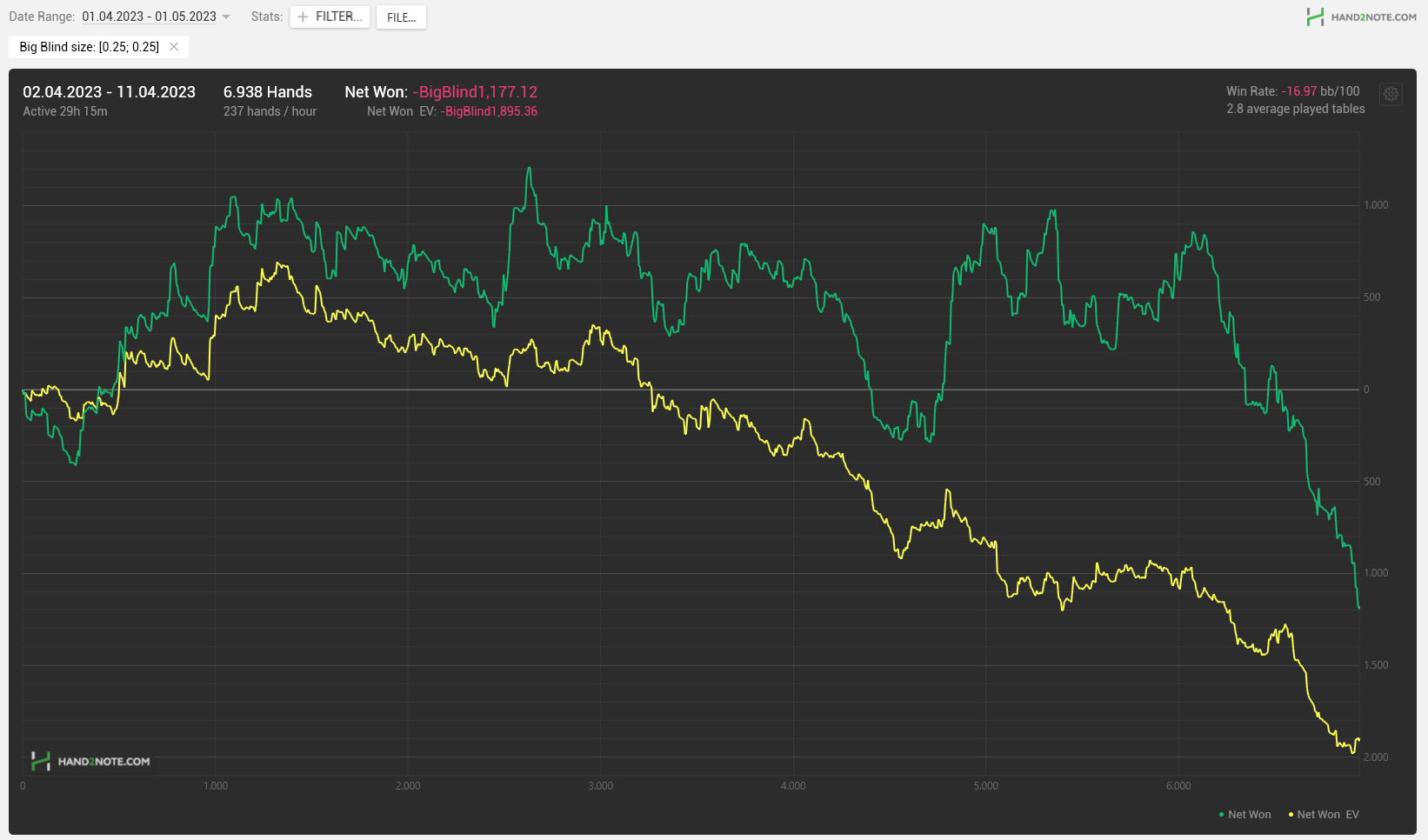The image size is (1428, 840).
Task: Click the 3.000 x-axis hand label
Action: click(x=601, y=786)
